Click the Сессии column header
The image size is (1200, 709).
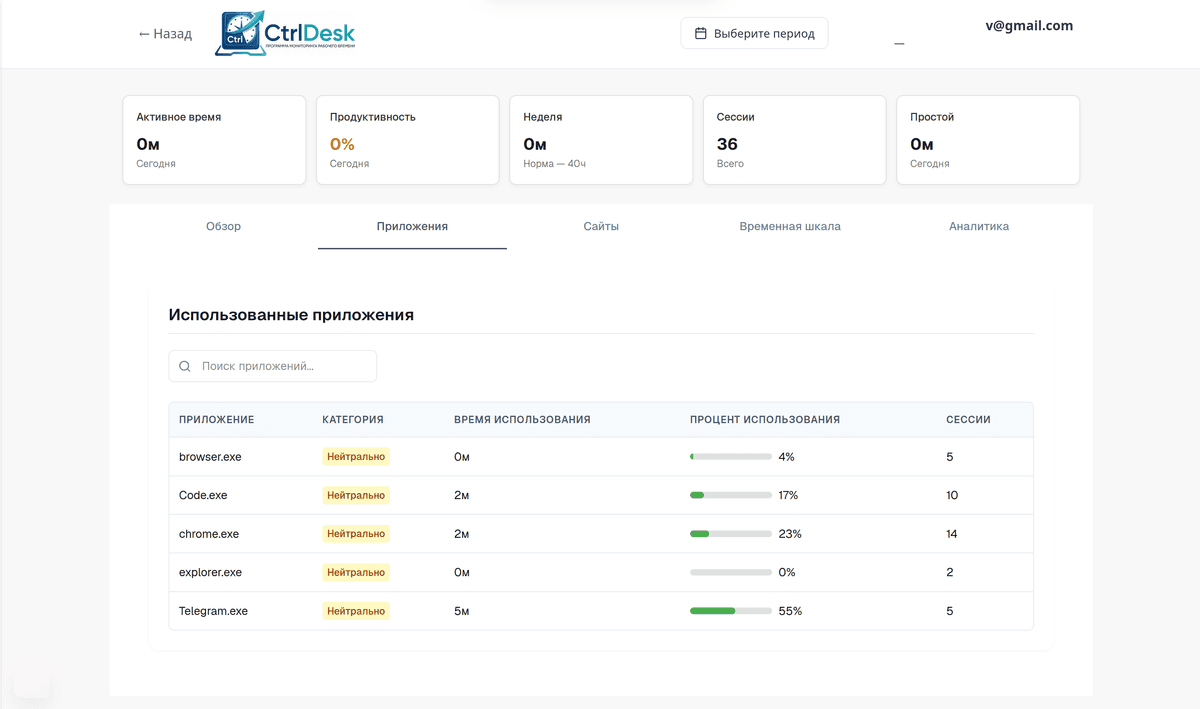click(x=968, y=420)
